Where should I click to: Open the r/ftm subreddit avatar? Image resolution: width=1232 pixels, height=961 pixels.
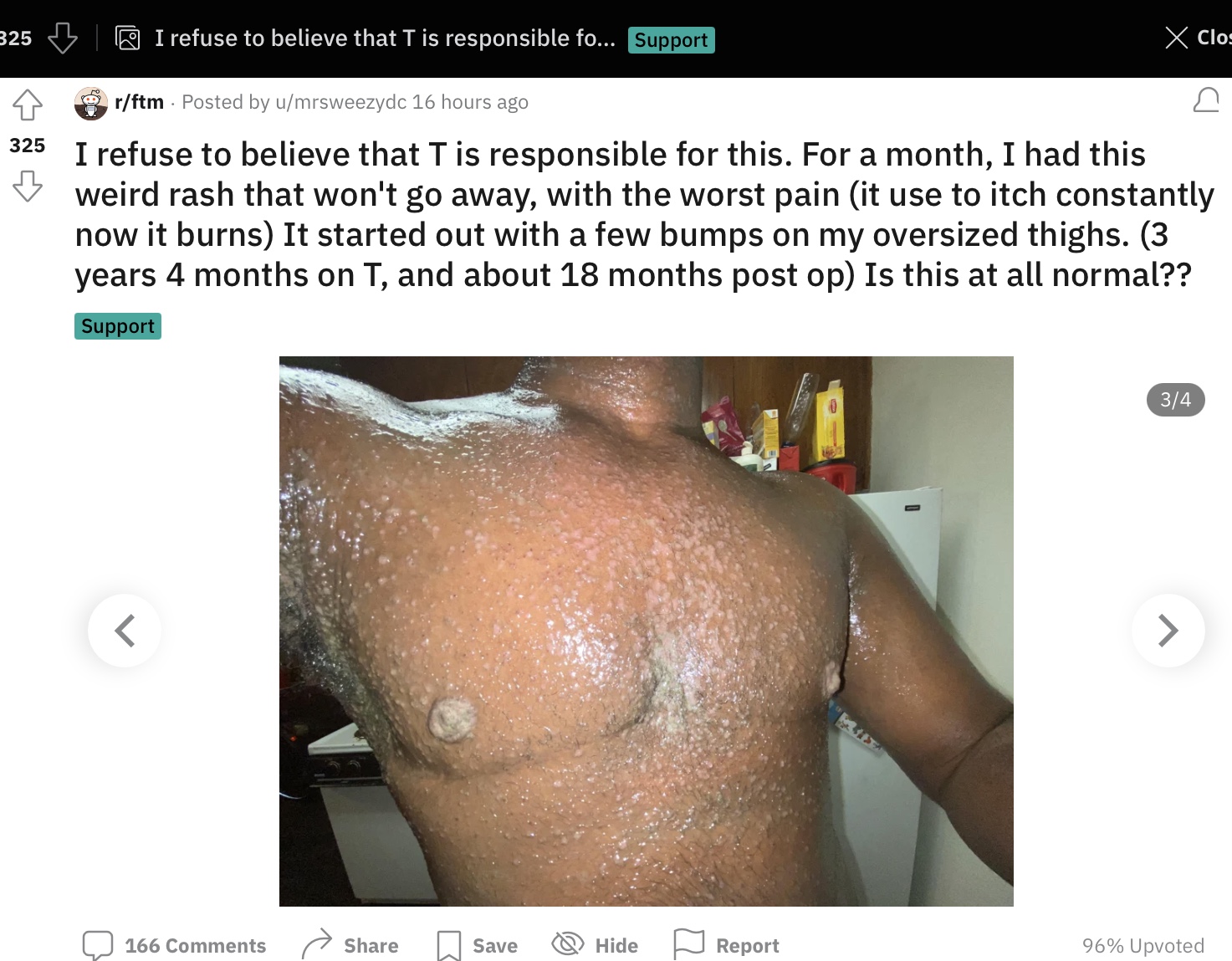tap(91, 103)
